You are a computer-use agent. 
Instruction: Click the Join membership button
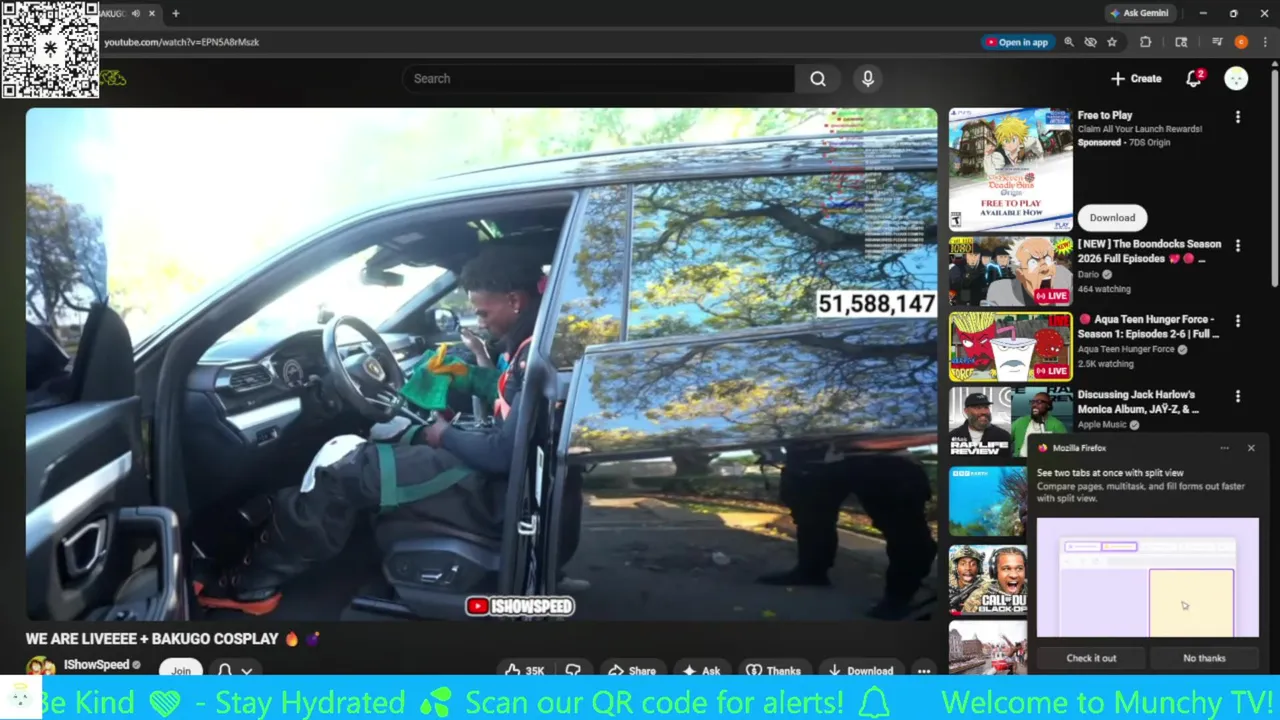pyautogui.click(x=181, y=670)
